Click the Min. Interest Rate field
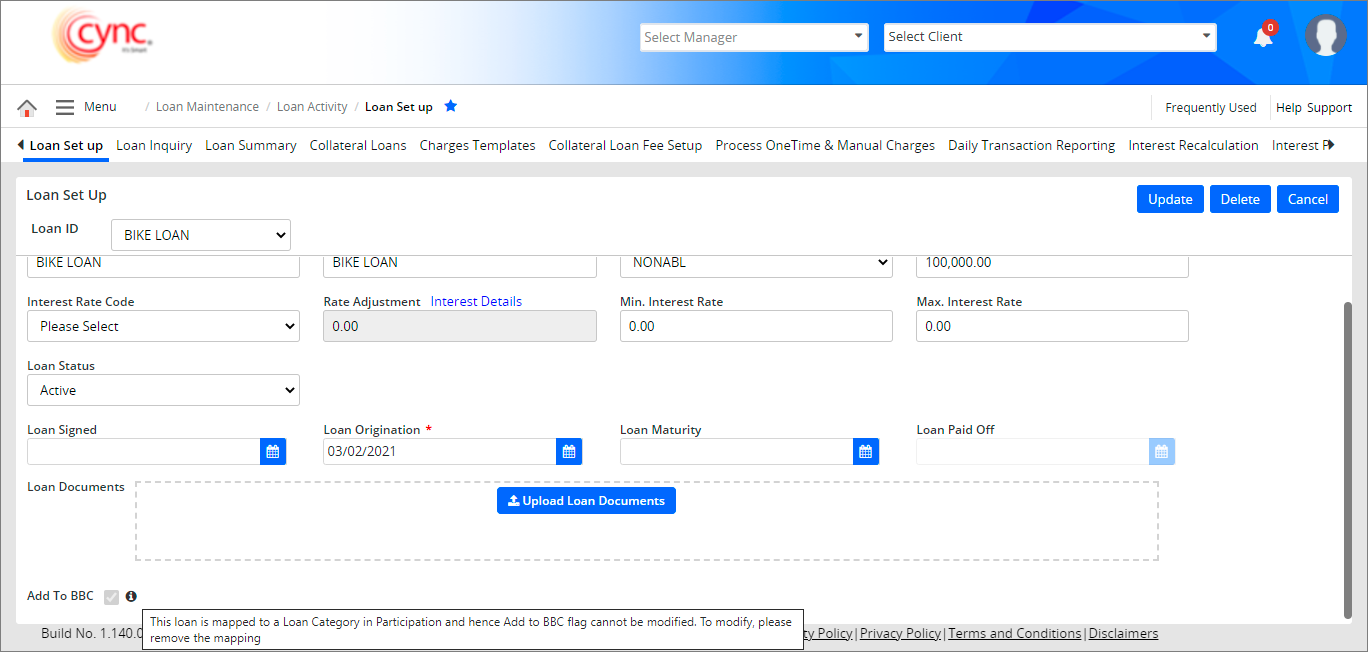This screenshot has width=1368, height=652. 755,326
